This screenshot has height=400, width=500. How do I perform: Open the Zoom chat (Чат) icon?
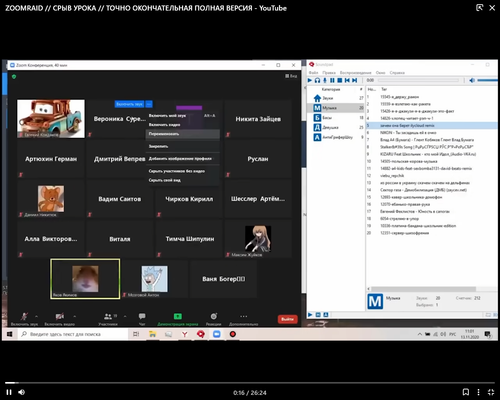click(x=142, y=318)
